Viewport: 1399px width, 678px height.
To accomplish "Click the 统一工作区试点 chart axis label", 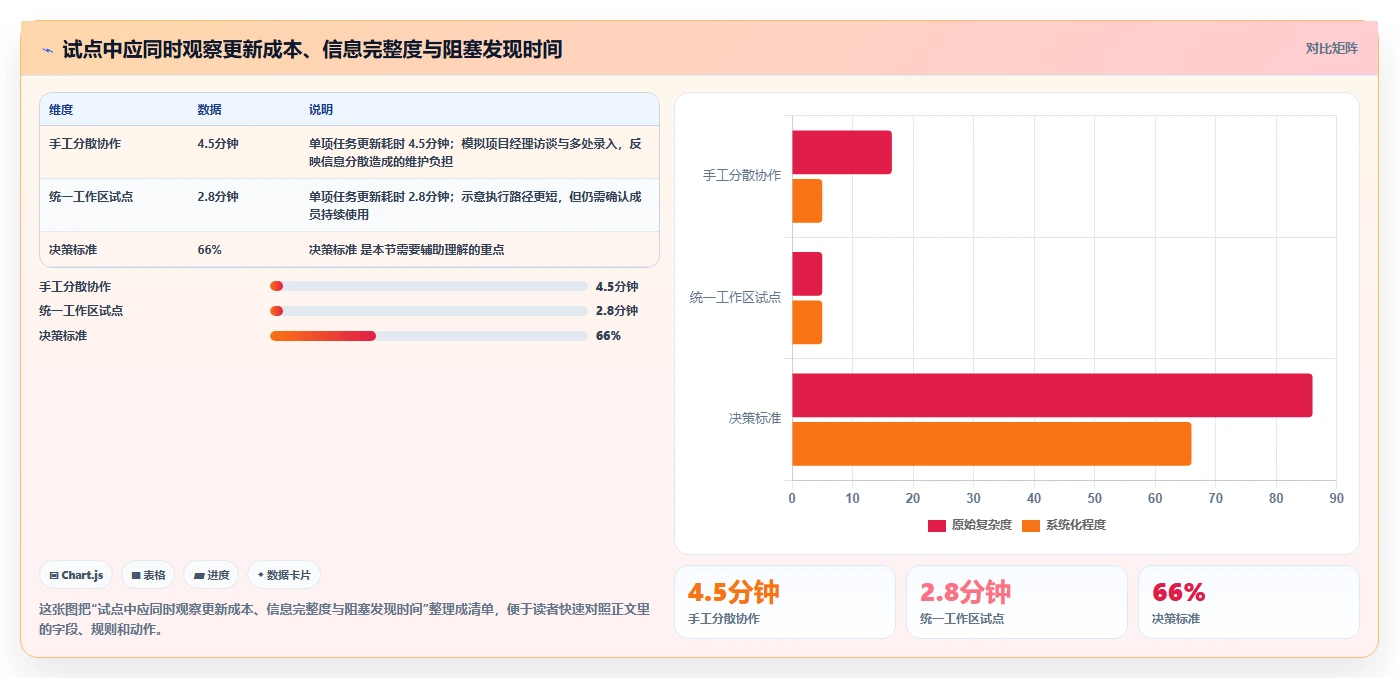I will point(736,298).
